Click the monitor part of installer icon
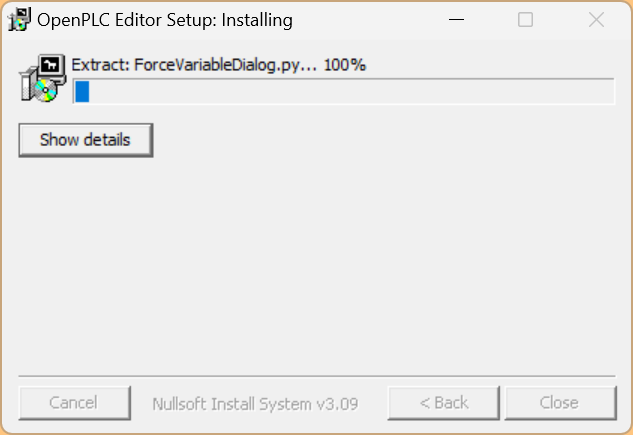 click(52, 67)
